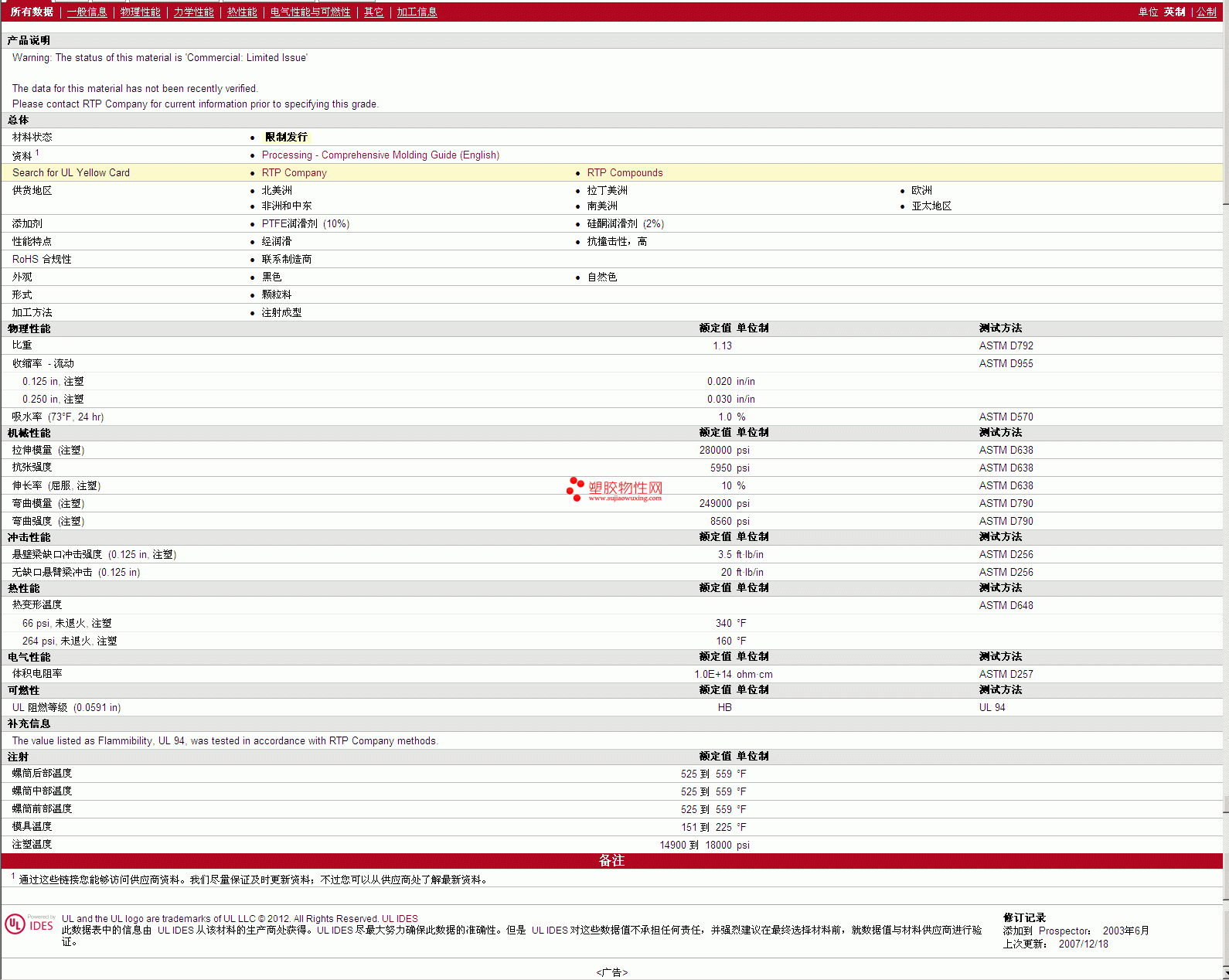The height and width of the screenshot is (980, 1229).
Task: Switch to the 一般信息 tab
Action: pos(87,12)
